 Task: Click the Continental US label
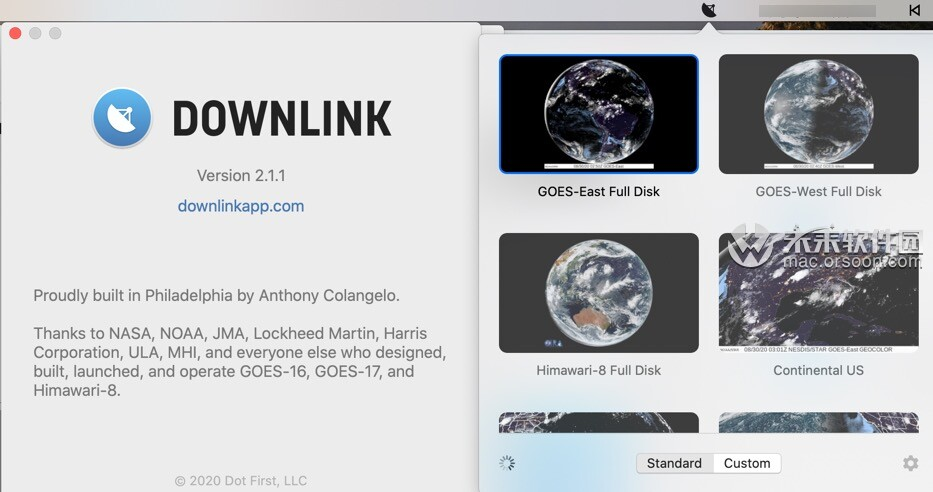click(819, 370)
